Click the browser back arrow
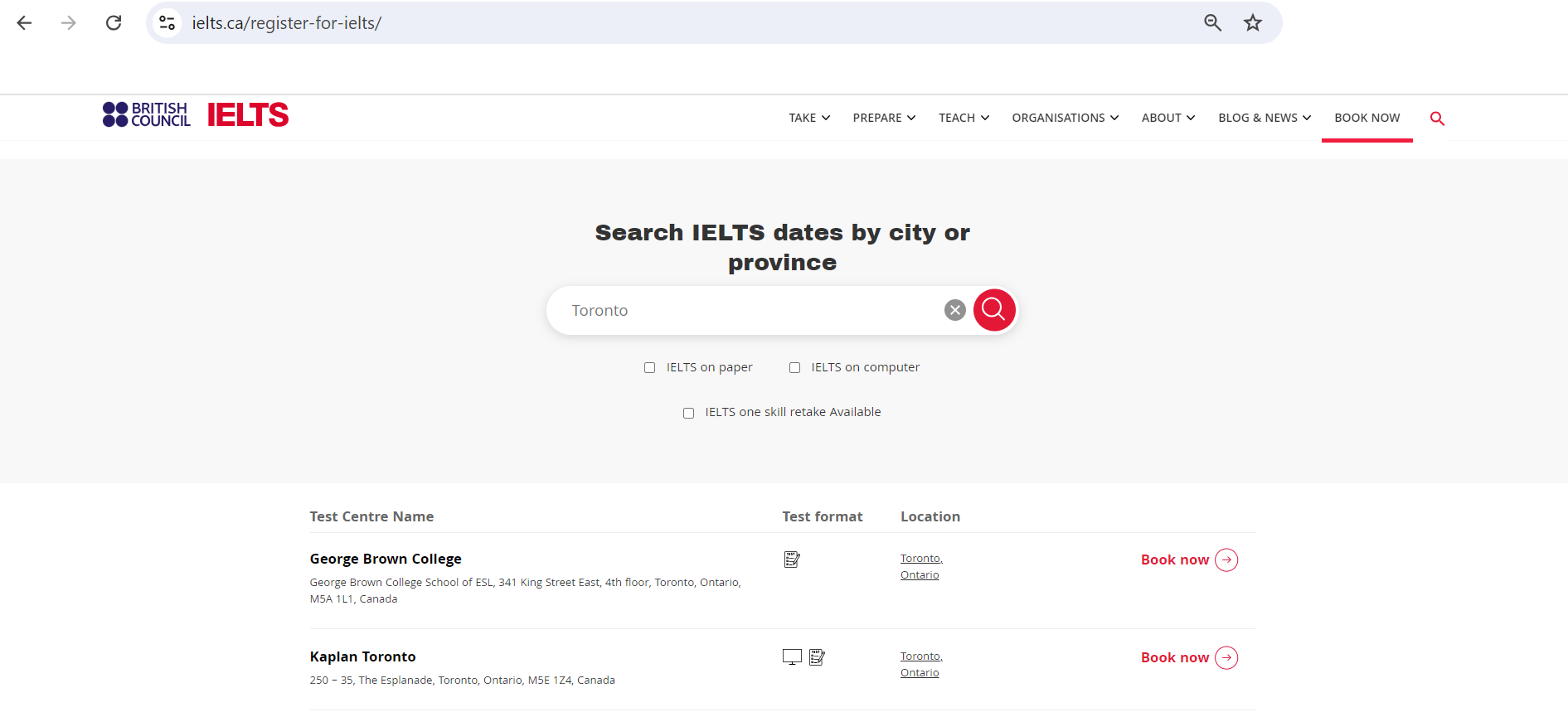The height and width of the screenshot is (717, 1568). [x=24, y=23]
